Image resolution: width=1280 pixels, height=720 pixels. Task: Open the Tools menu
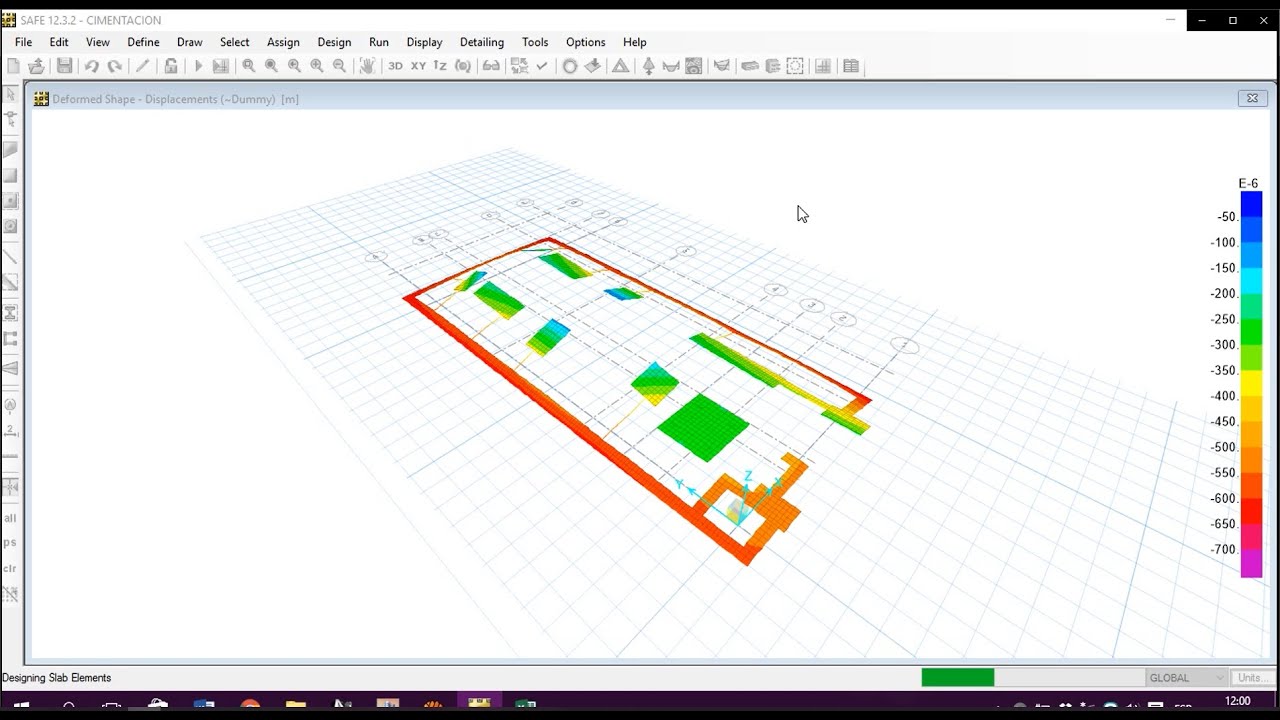[535, 42]
